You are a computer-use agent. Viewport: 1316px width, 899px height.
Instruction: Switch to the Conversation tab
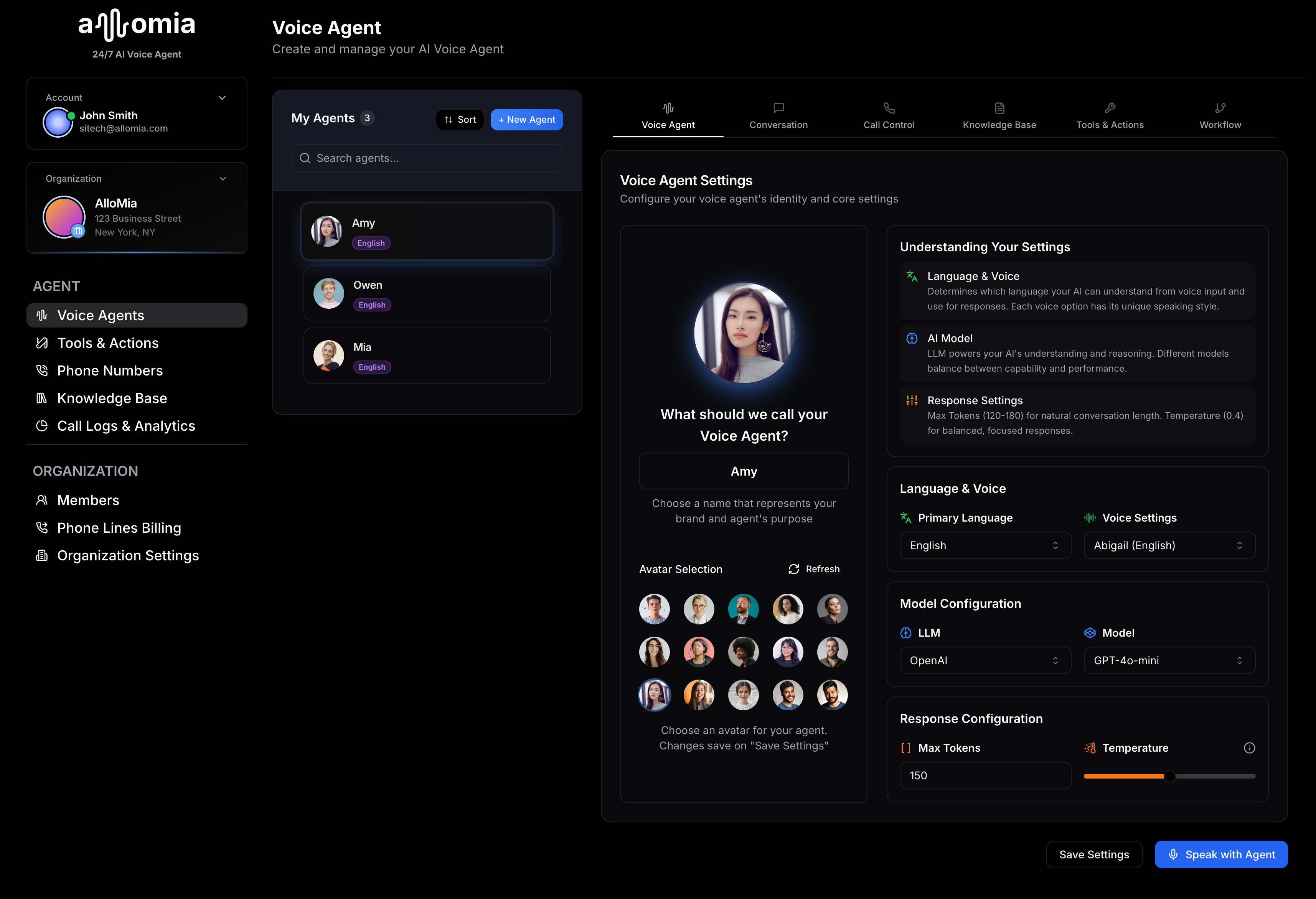[x=778, y=116]
